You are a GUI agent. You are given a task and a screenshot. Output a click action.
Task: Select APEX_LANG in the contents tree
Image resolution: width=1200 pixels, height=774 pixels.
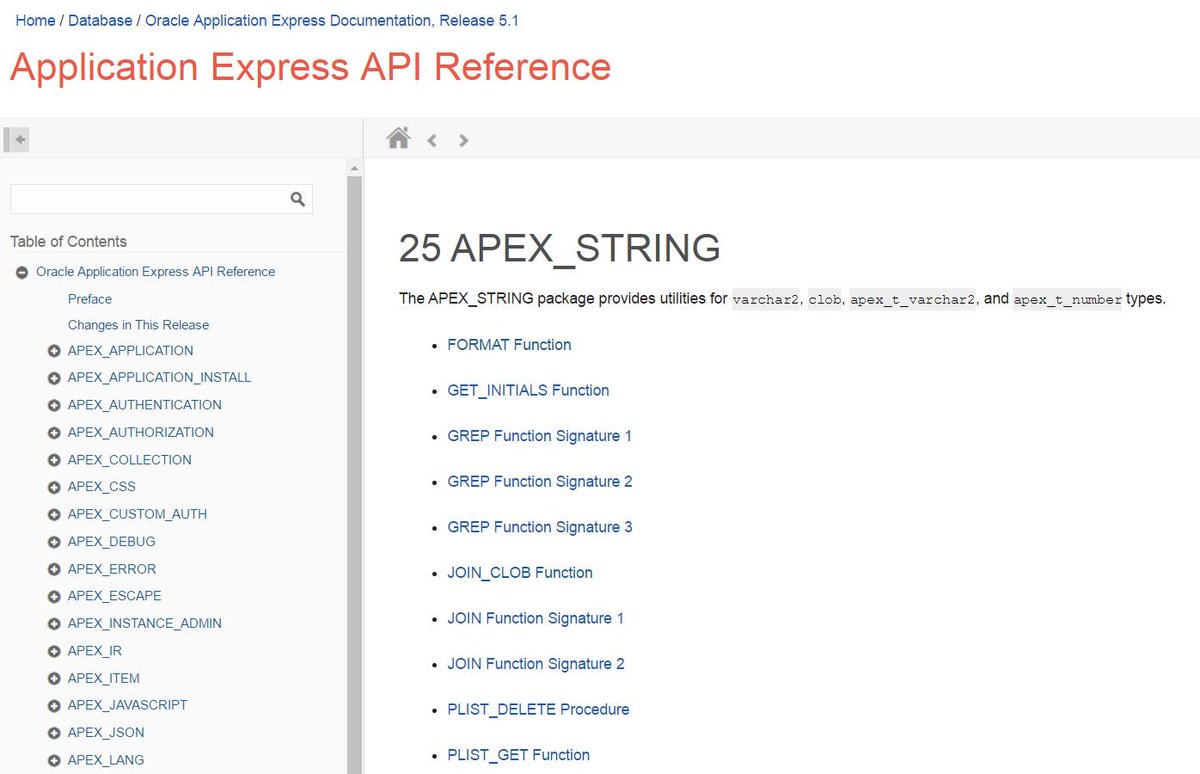(x=106, y=760)
